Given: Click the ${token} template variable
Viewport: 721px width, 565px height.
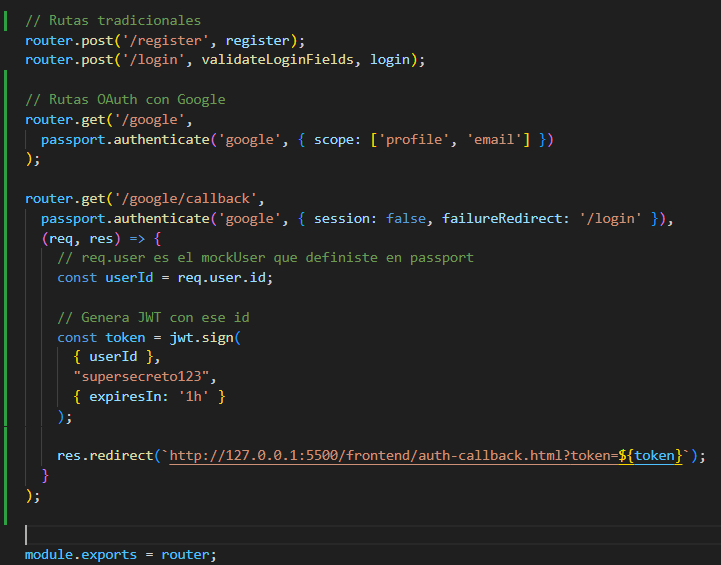Looking at the screenshot, I should pos(651,456).
